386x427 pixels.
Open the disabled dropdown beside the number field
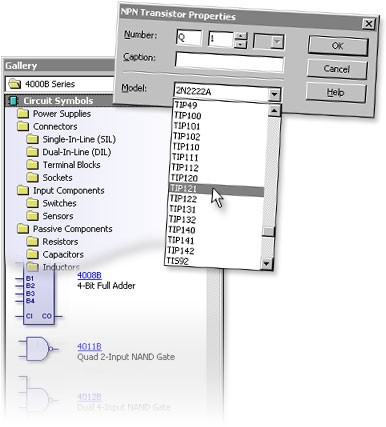point(269,42)
